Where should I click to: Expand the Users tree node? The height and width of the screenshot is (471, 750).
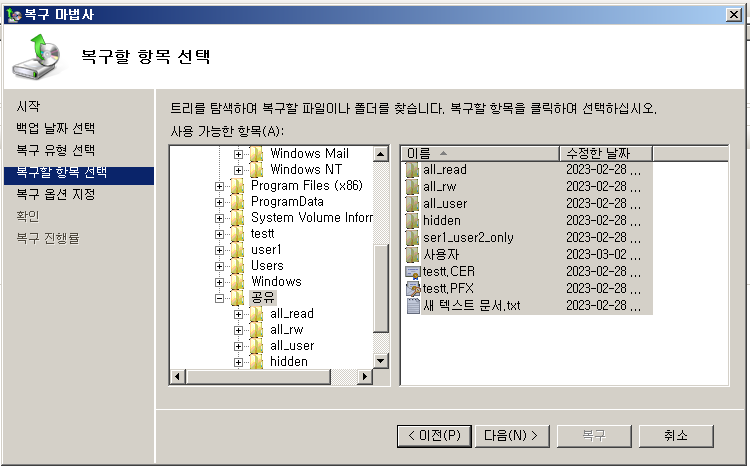pyautogui.click(x=219, y=266)
